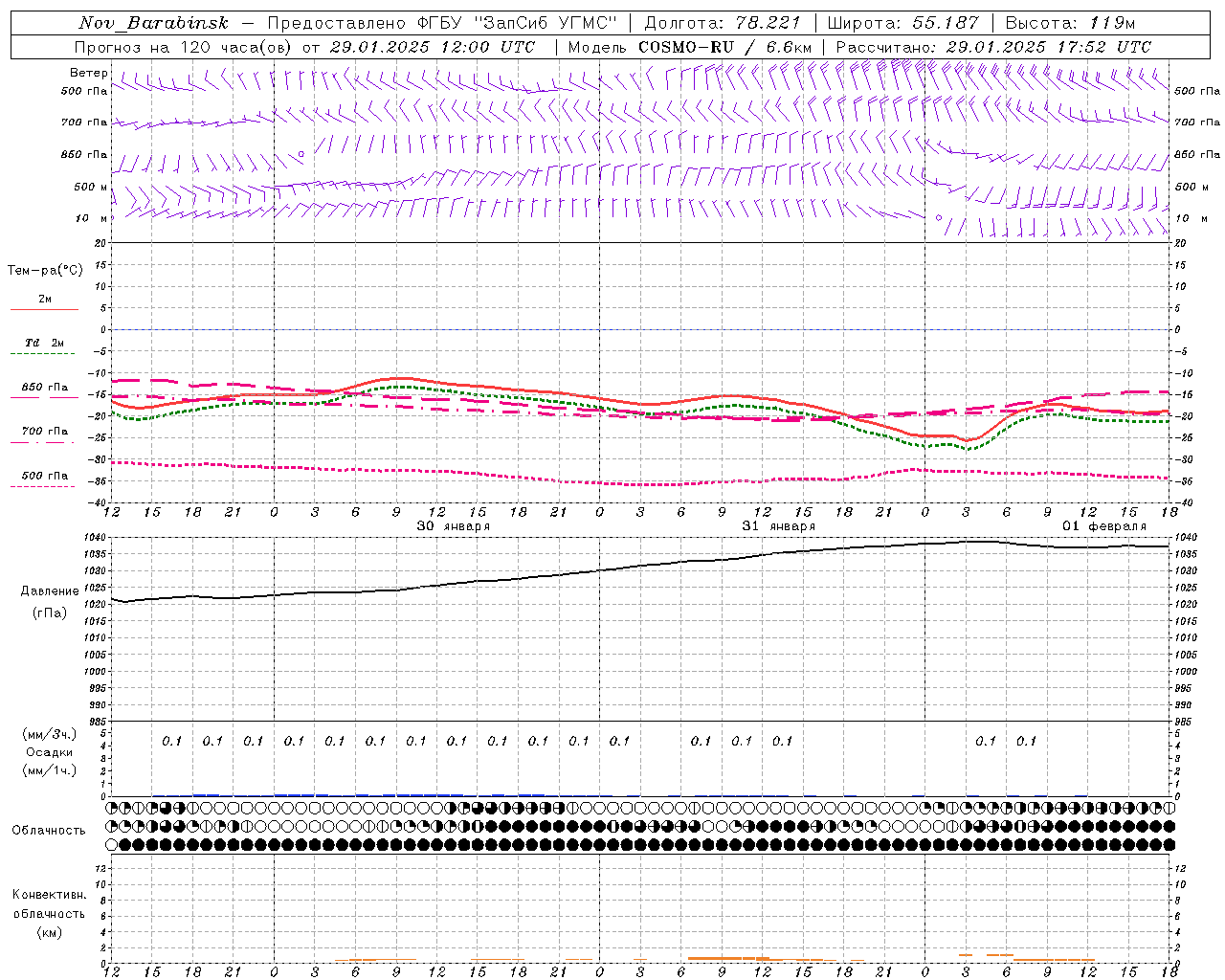The image size is (1225, 980).
Task: Click the cloud height unit "(км)"
Action: tap(49, 932)
